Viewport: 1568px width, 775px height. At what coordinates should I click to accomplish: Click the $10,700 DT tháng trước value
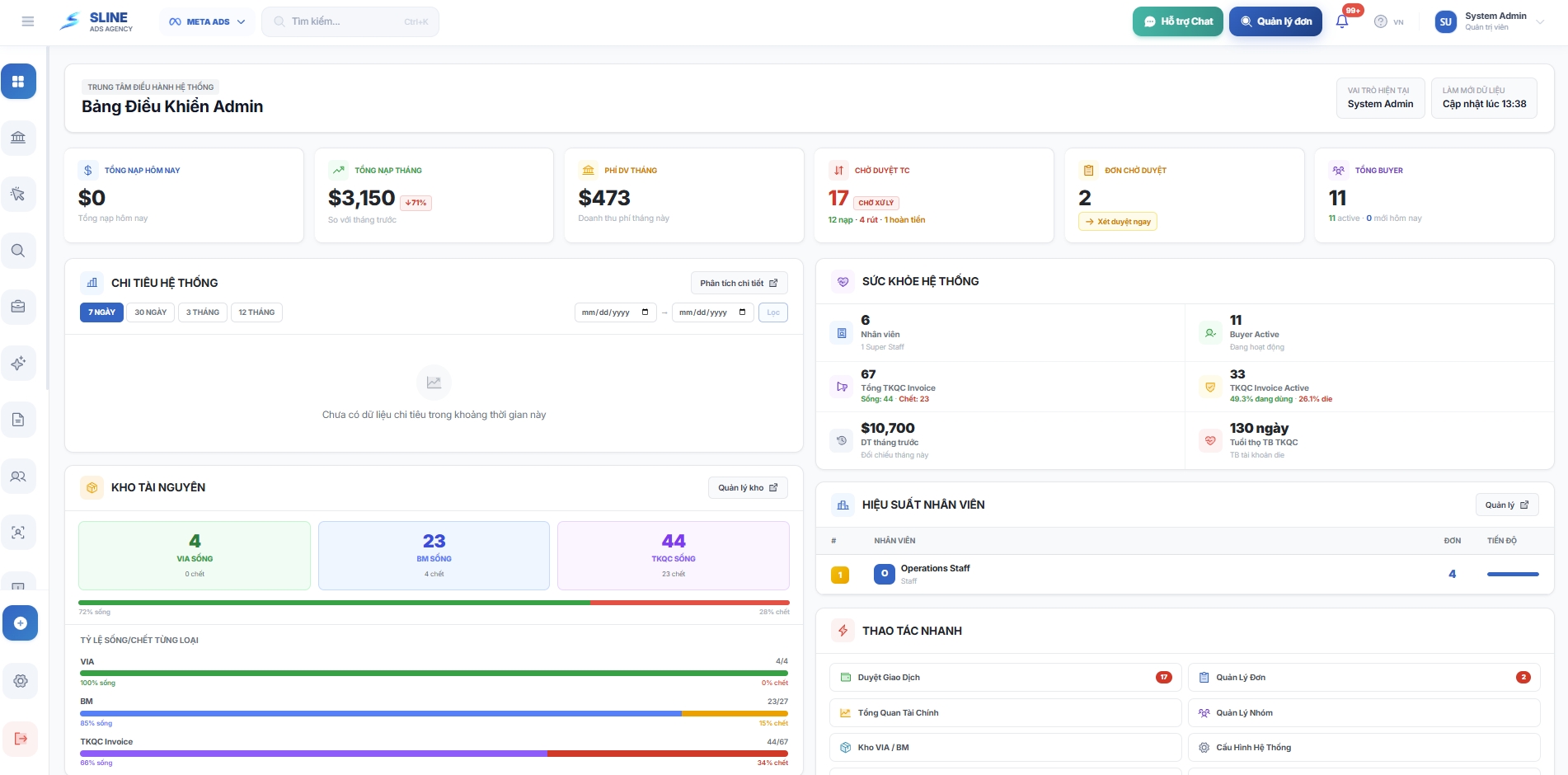[888, 428]
